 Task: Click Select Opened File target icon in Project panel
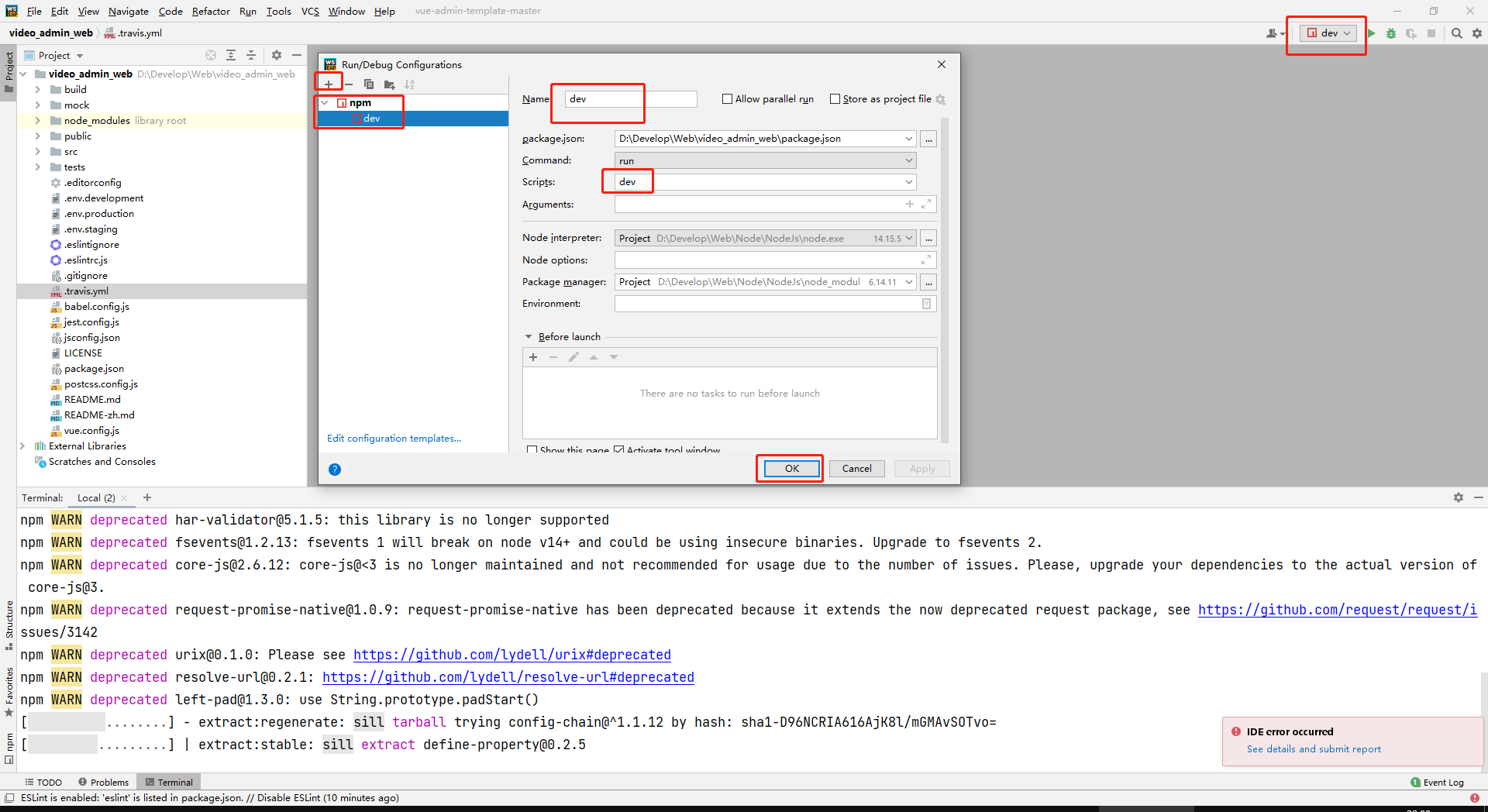[x=211, y=55]
